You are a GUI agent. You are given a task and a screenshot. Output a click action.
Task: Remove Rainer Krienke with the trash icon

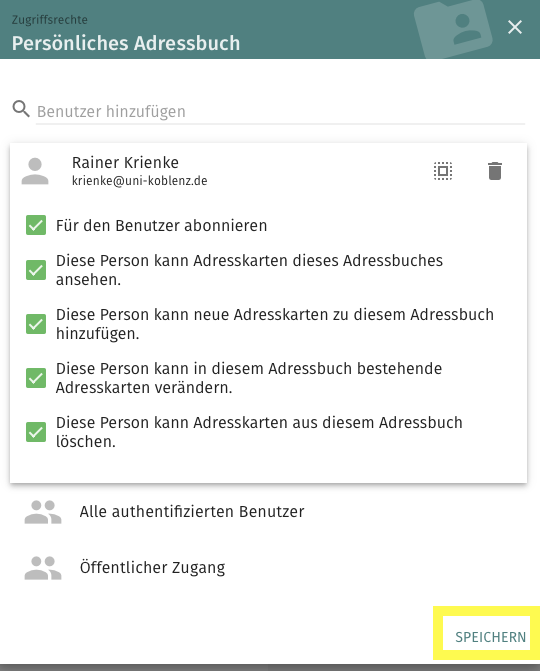pyautogui.click(x=495, y=171)
